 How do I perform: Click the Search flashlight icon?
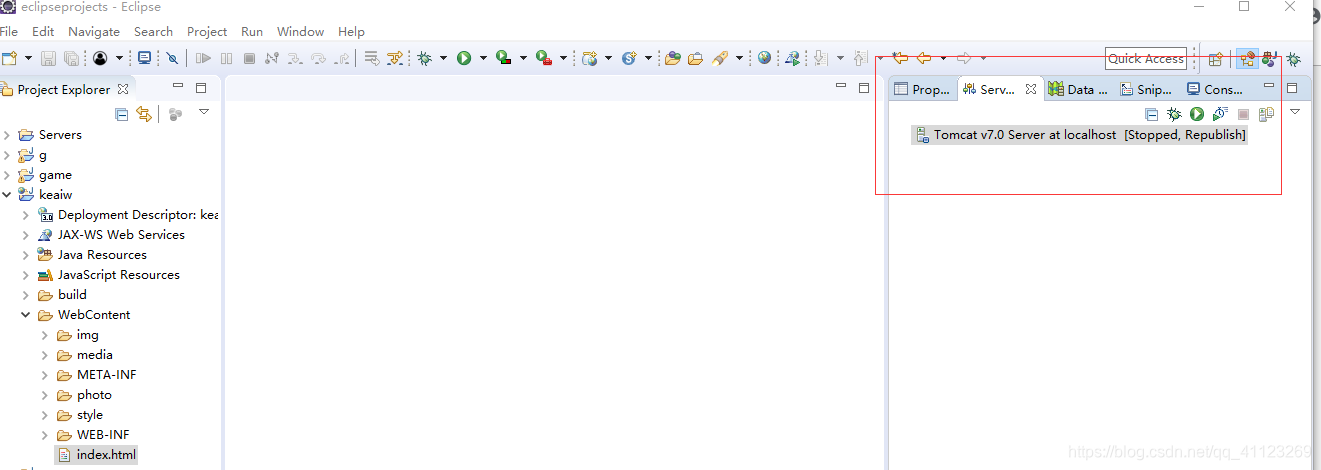720,58
